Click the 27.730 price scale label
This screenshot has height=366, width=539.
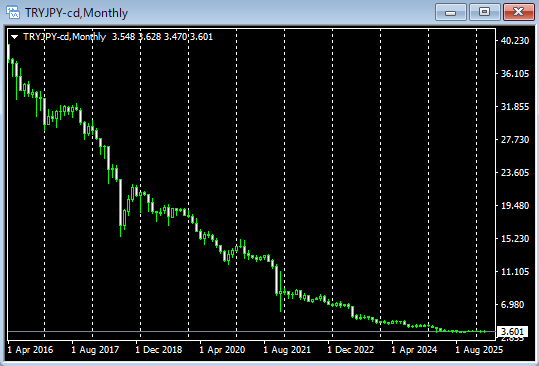pos(515,140)
